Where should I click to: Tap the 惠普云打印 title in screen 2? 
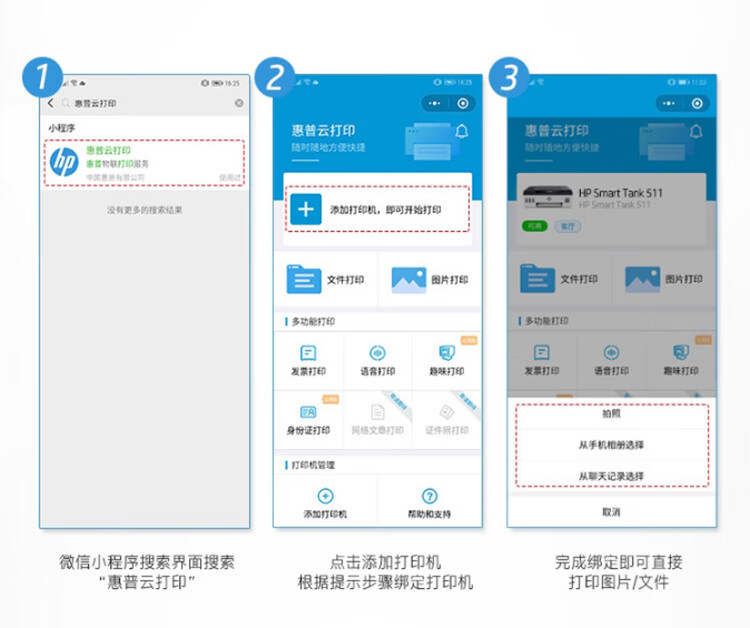(x=323, y=131)
